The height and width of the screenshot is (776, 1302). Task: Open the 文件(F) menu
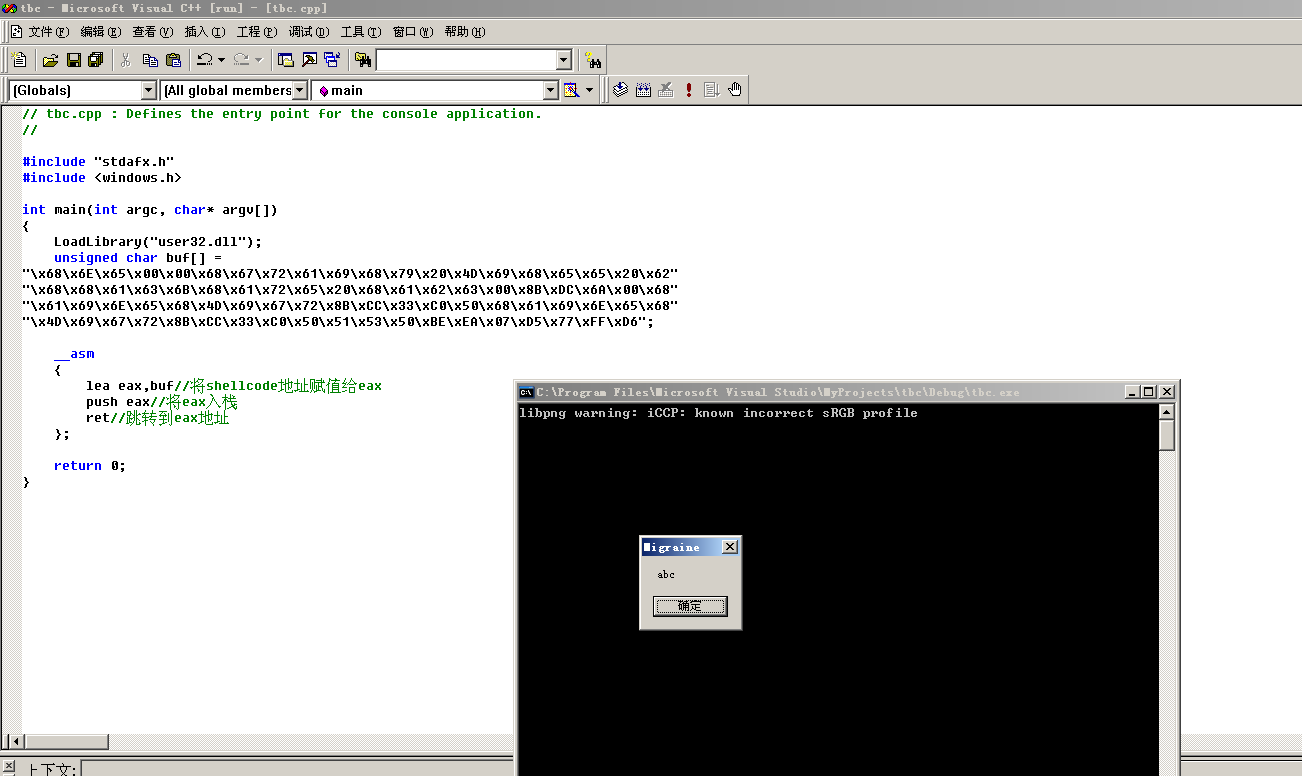pos(49,32)
